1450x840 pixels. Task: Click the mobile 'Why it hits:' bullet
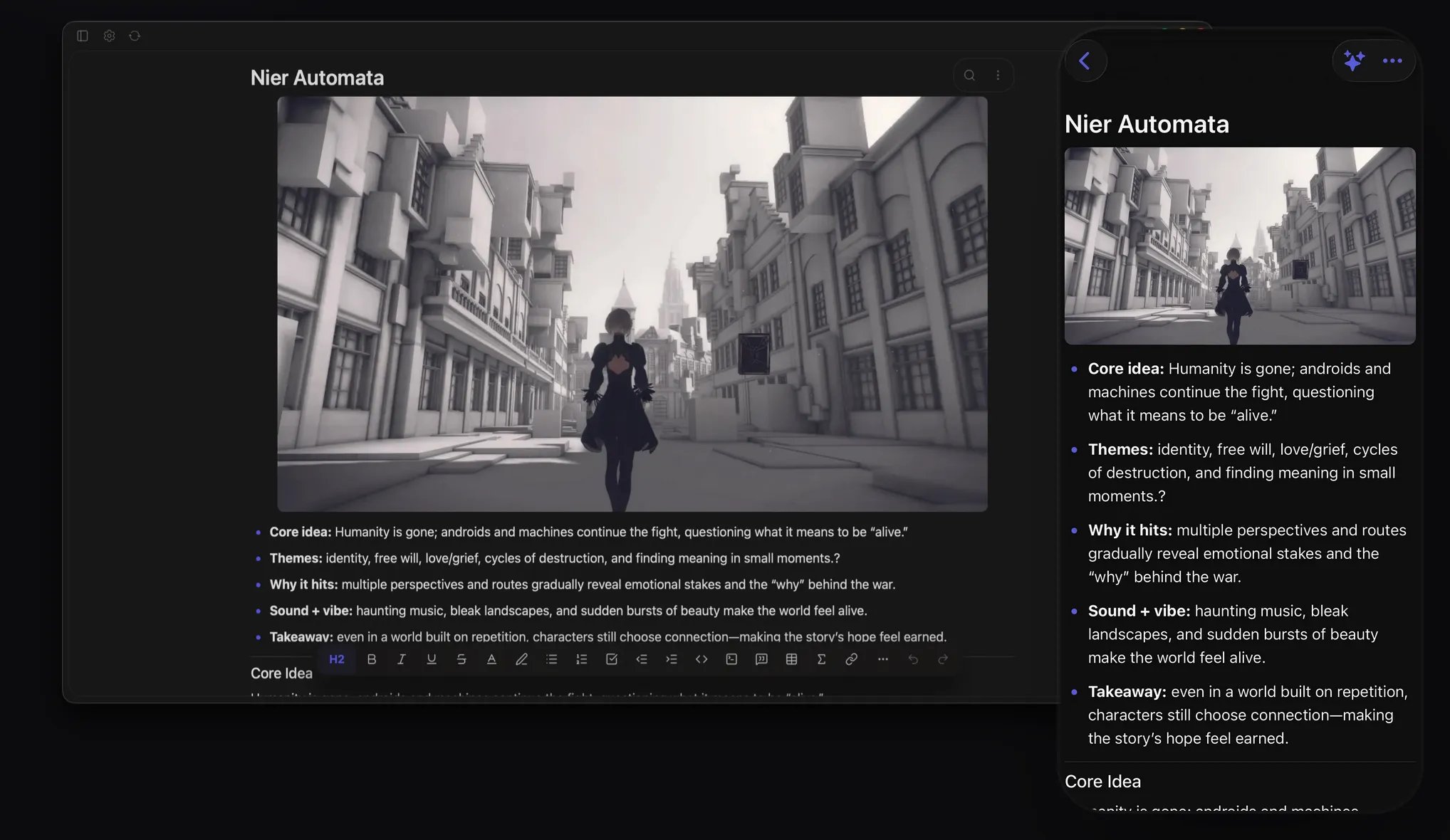pos(1247,553)
